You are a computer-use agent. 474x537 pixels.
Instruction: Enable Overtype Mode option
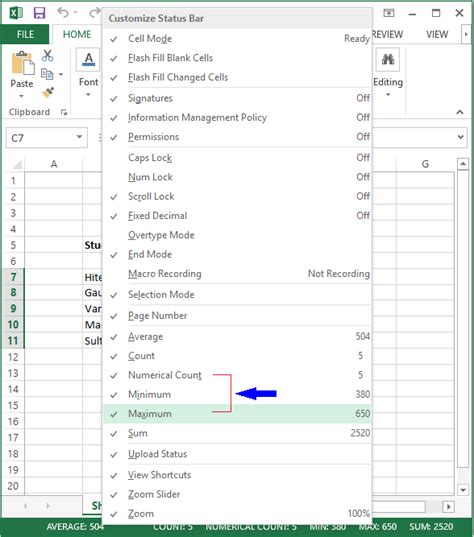click(x=237, y=235)
